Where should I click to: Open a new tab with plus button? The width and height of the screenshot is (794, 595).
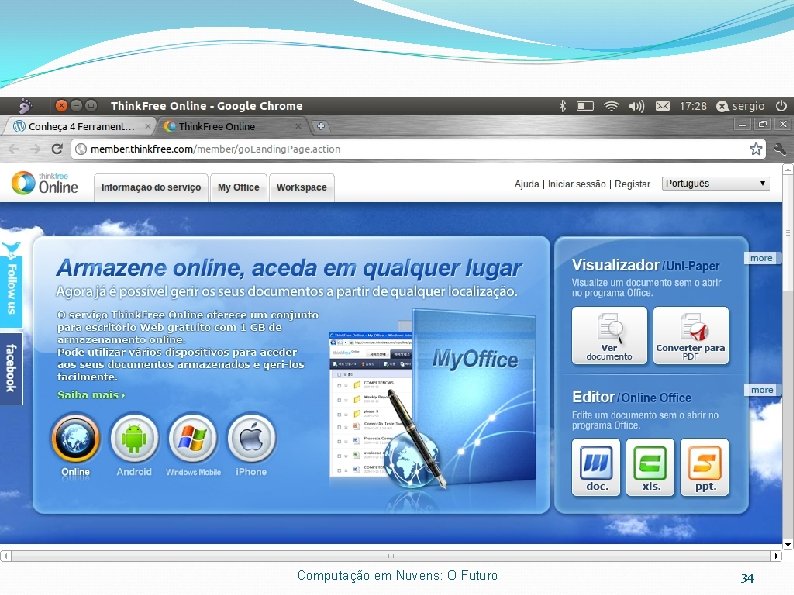pos(321,126)
